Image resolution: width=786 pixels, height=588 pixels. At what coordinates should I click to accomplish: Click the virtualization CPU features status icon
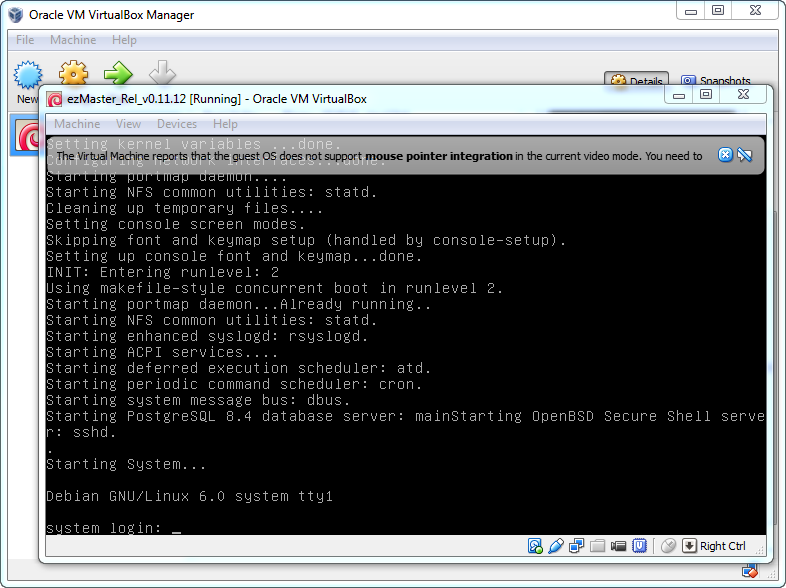point(640,546)
